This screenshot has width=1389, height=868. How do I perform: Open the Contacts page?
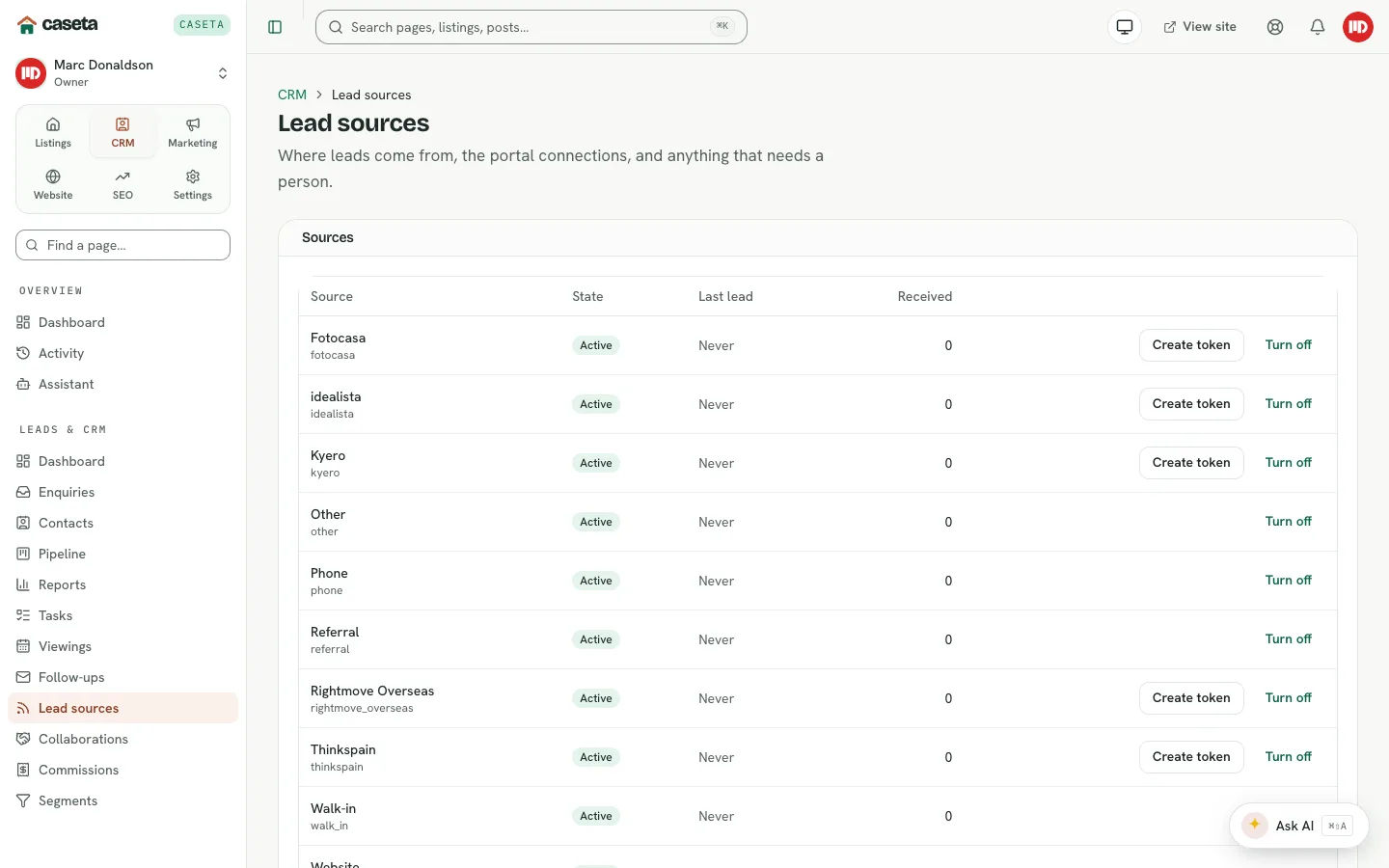123,523
